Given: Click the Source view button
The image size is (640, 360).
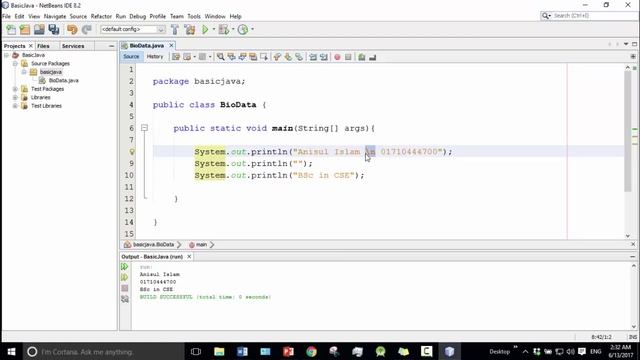Looking at the screenshot, I should (131, 57).
